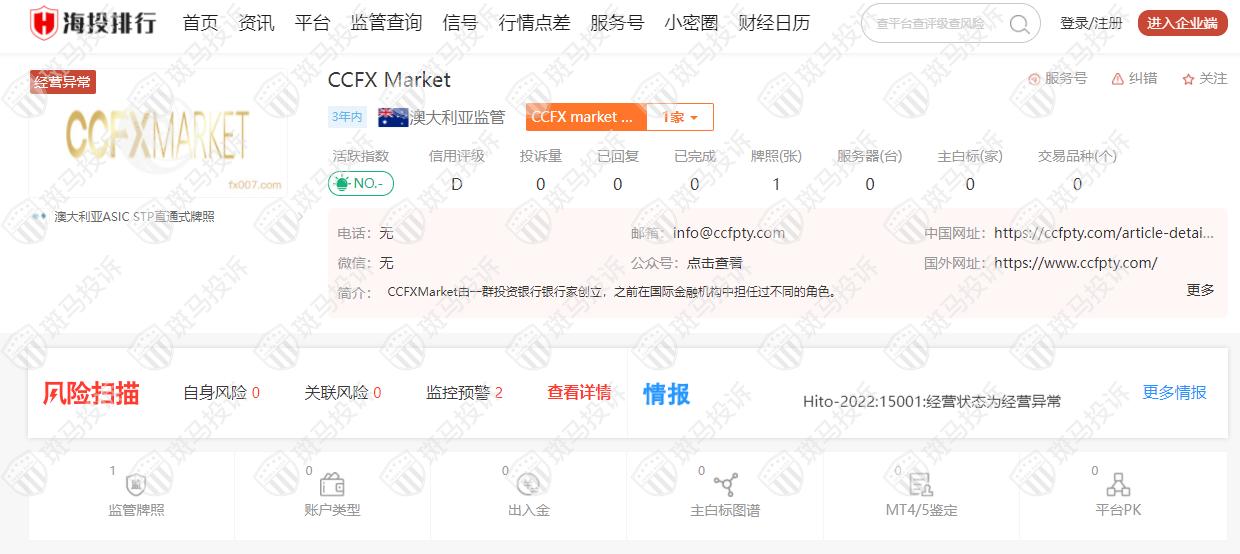Open the 首页 menu item
The width and height of the screenshot is (1240, 554).
point(201,23)
